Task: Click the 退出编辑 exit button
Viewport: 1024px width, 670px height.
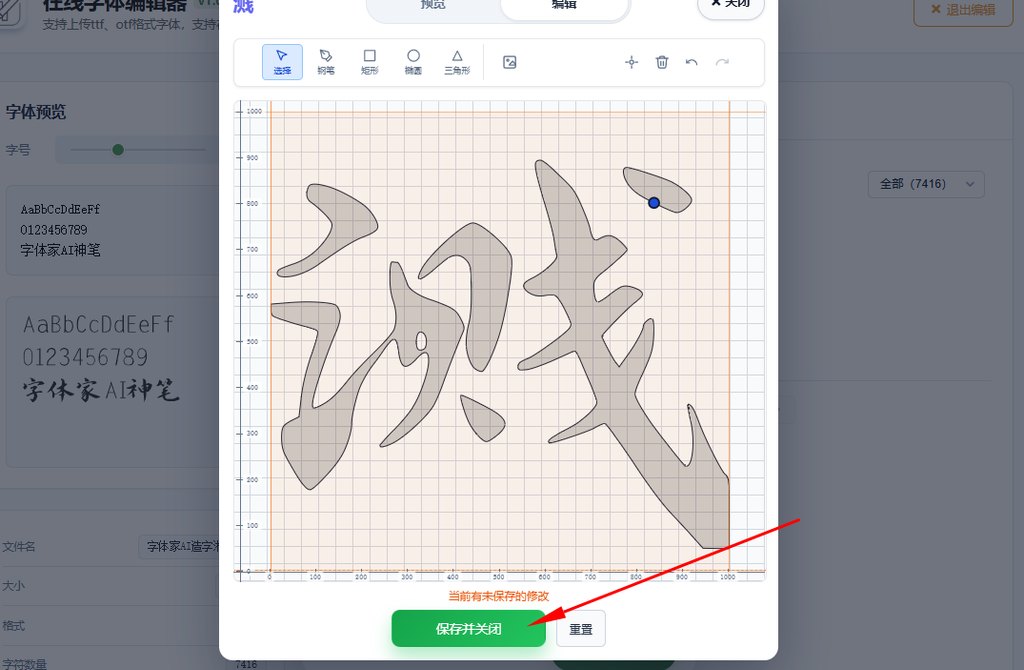Action: 962,13
